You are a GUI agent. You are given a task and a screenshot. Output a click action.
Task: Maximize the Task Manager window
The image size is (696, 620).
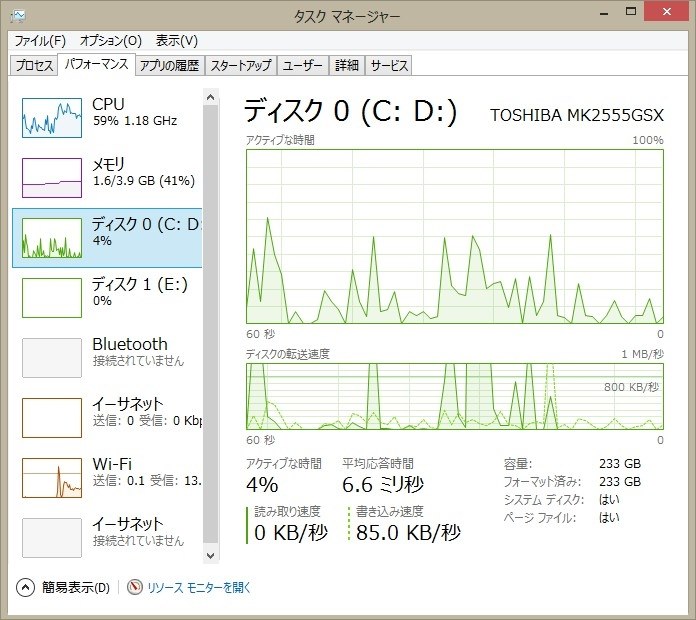click(631, 12)
